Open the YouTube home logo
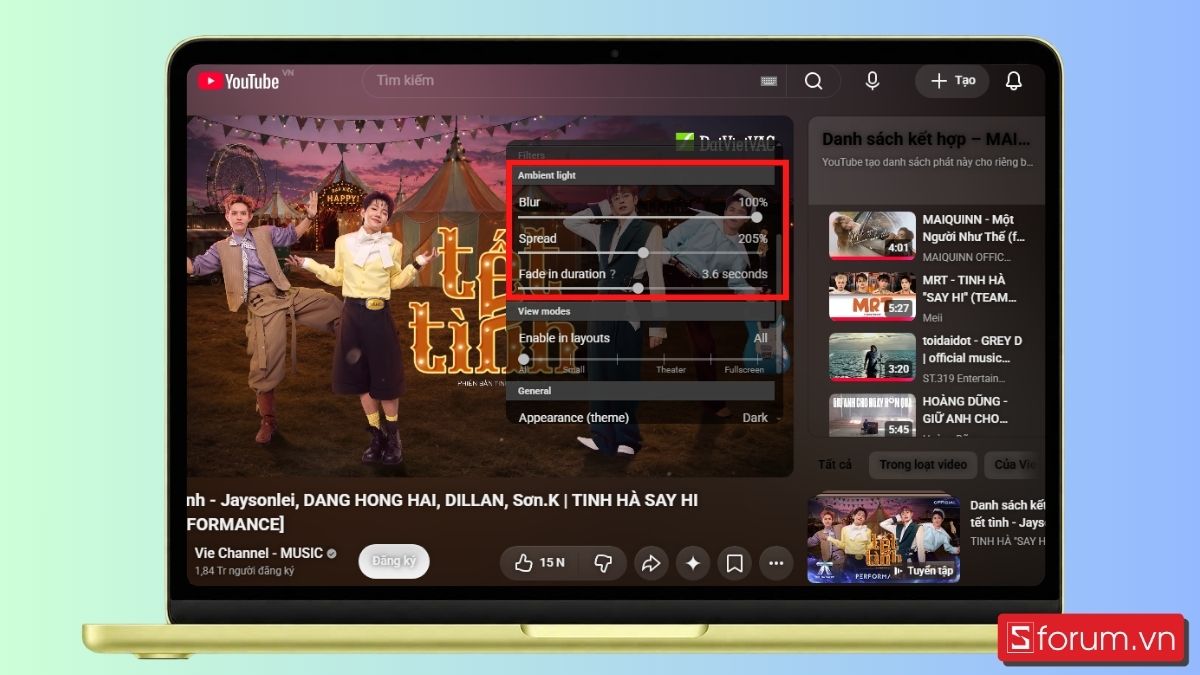 coord(238,81)
